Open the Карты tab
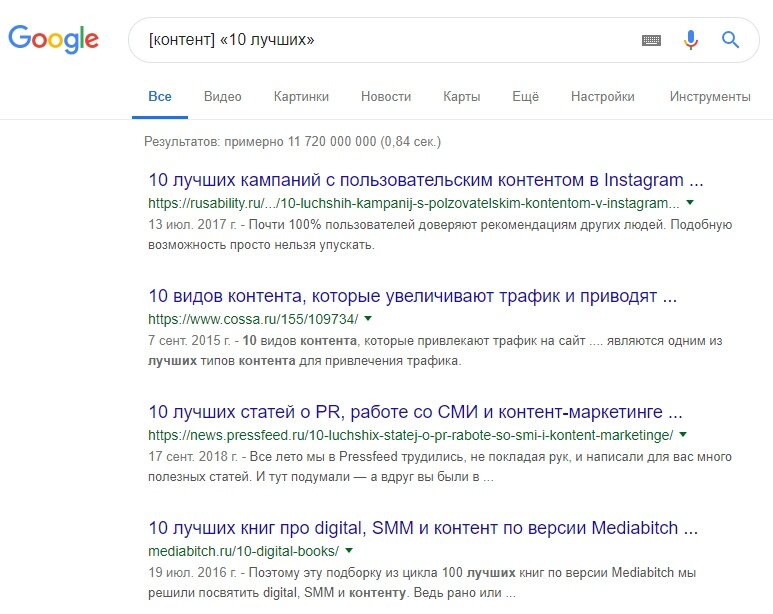The width and height of the screenshot is (773, 614). click(461, 96)
